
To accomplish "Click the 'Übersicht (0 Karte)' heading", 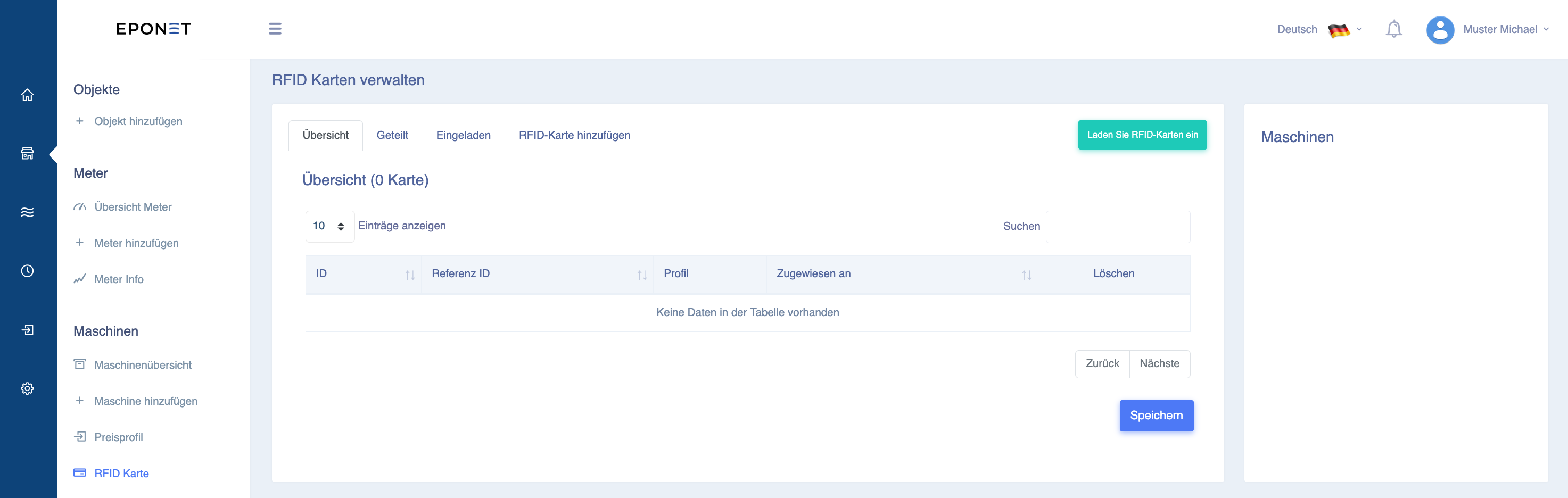I will coord(365,180).
